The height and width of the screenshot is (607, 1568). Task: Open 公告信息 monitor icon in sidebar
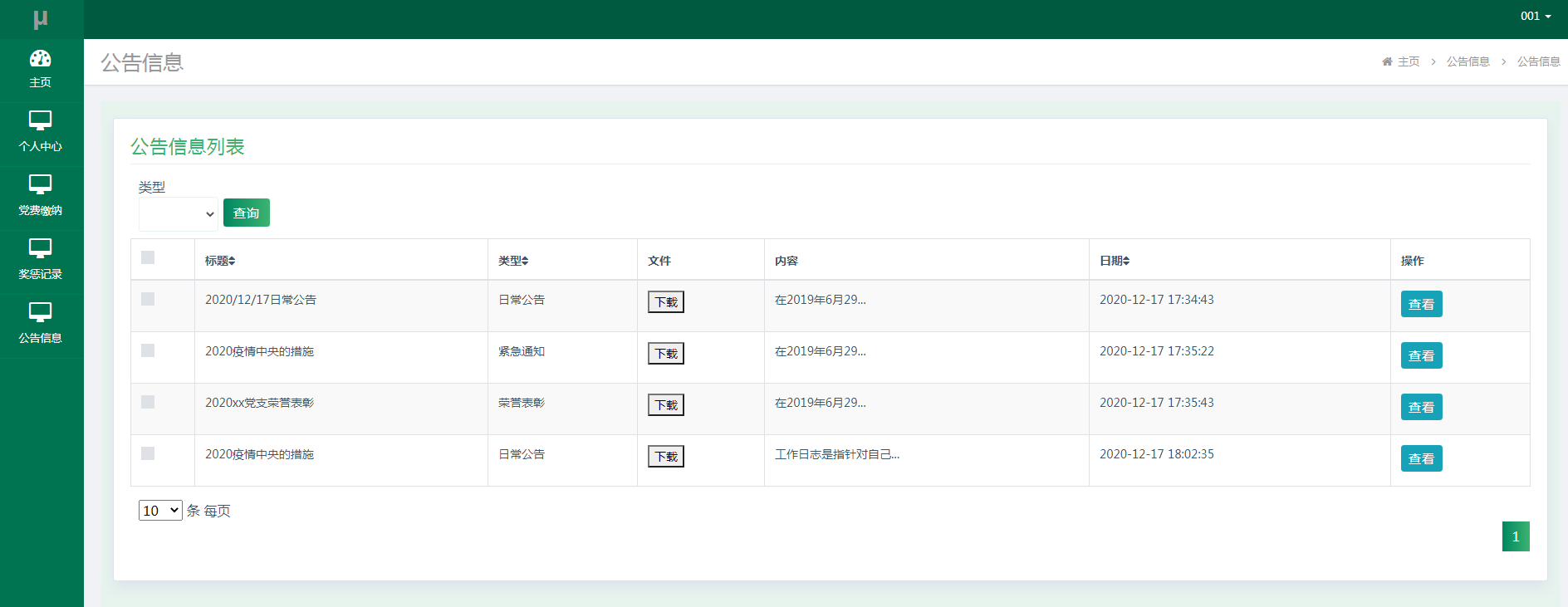(x=40, y=313)
